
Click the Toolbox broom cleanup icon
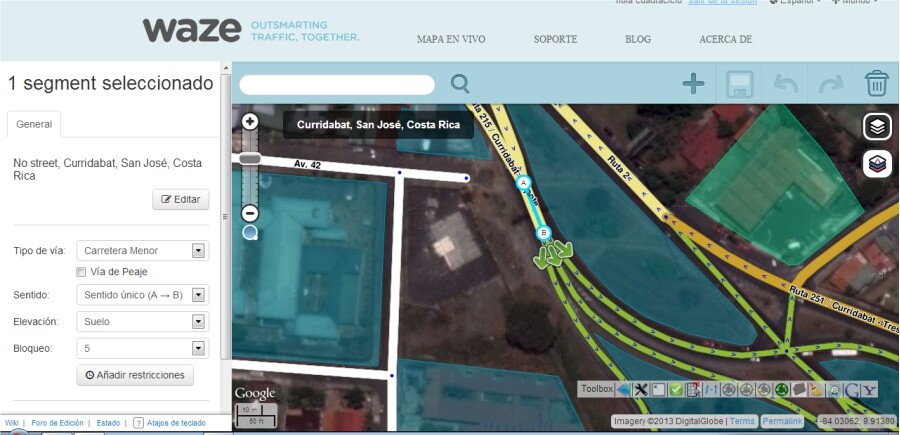point(815,390)
